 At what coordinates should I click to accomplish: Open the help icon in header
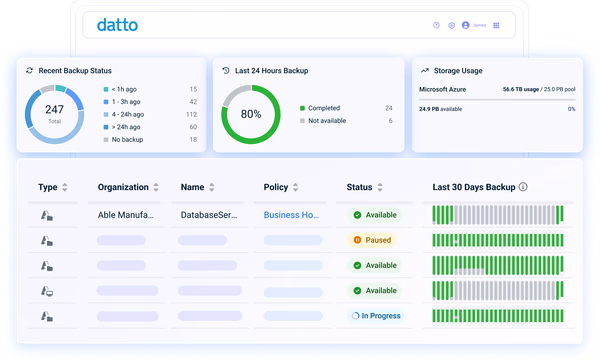pos(436,25)
